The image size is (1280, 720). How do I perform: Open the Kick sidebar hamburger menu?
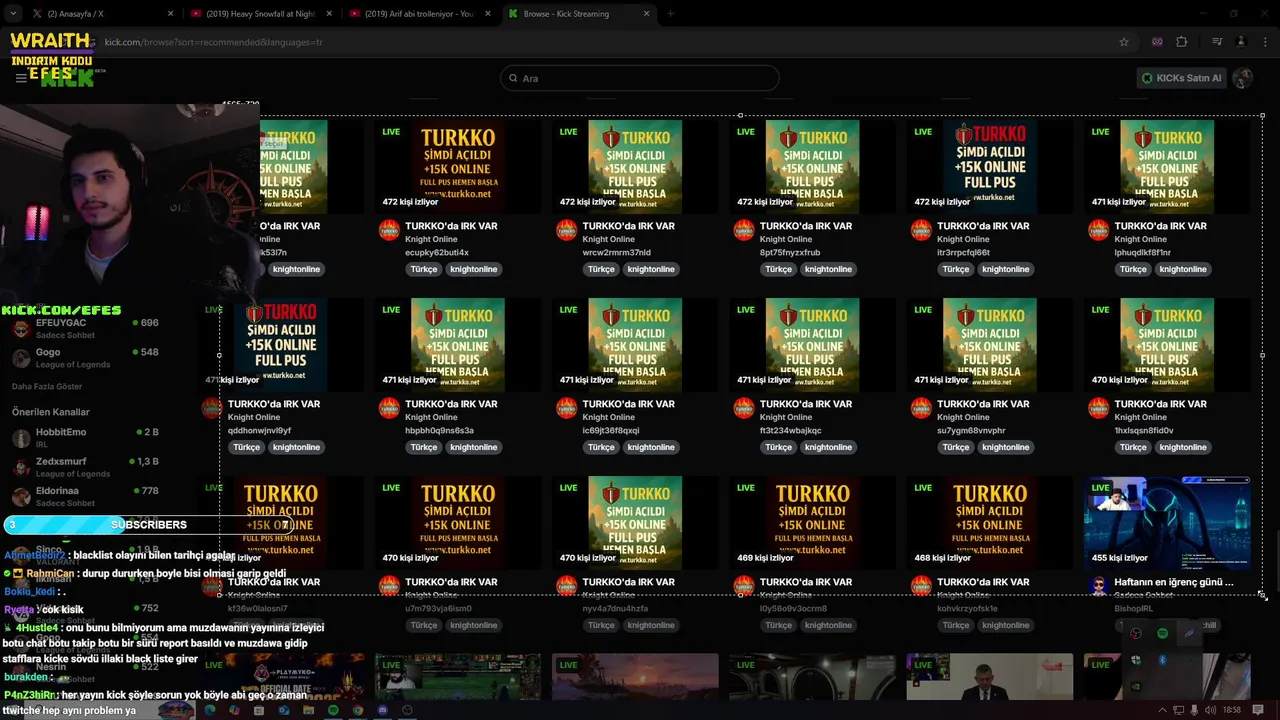coord(21,78)
